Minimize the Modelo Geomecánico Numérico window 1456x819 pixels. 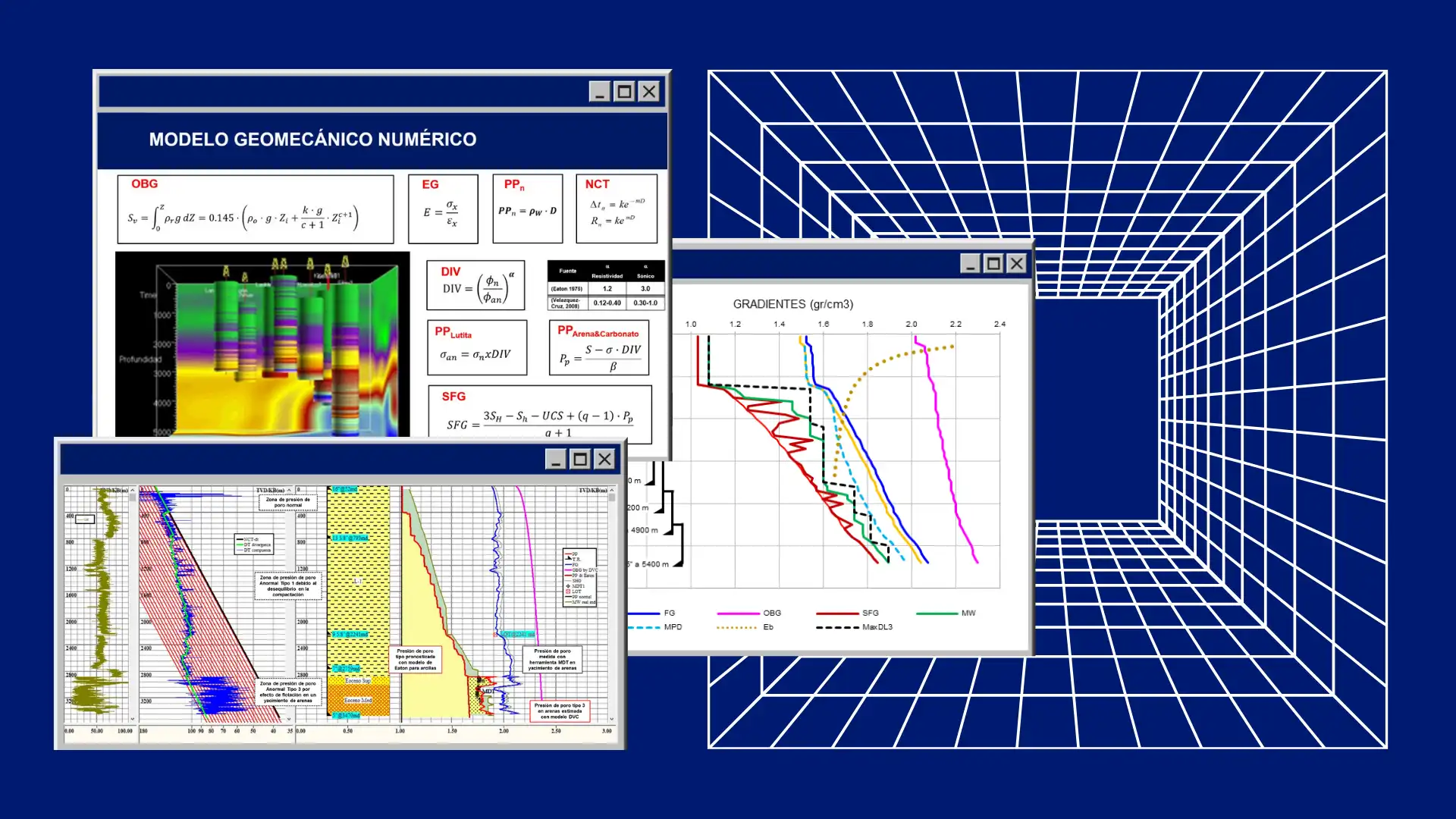coord(600,92)
